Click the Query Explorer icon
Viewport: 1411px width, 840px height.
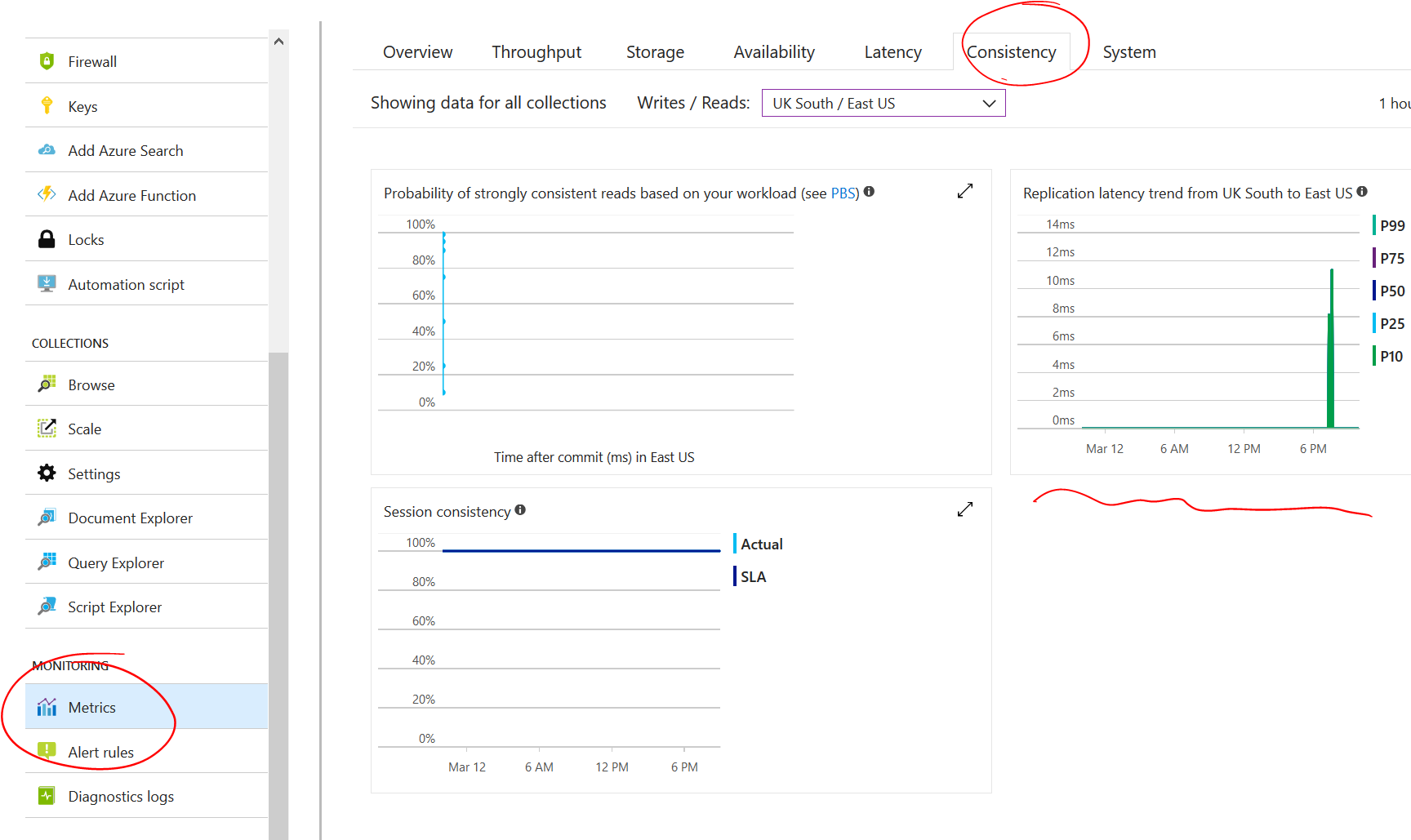pos(47,562)
